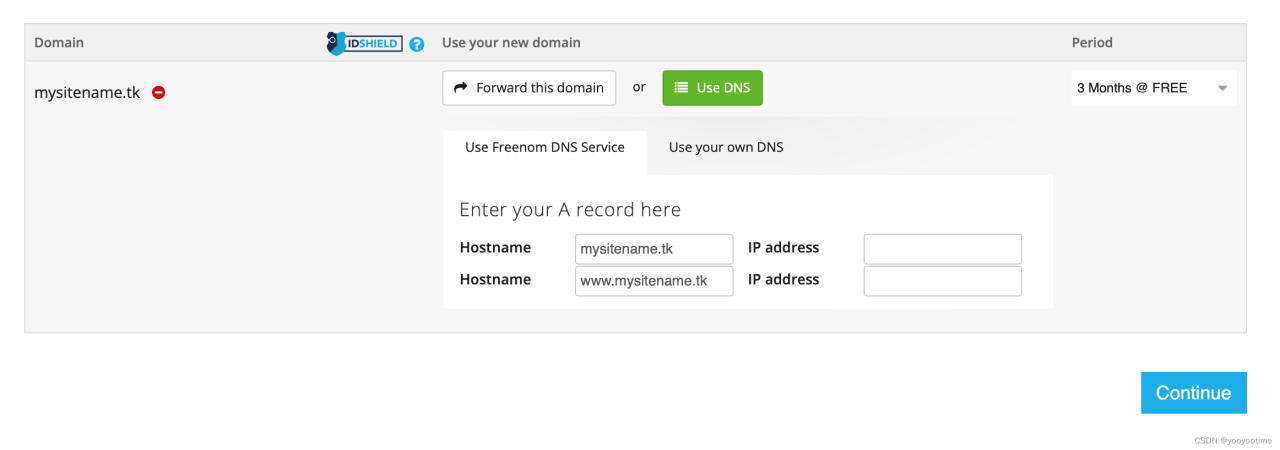Click the Domain column header

(x=59, y=43)
